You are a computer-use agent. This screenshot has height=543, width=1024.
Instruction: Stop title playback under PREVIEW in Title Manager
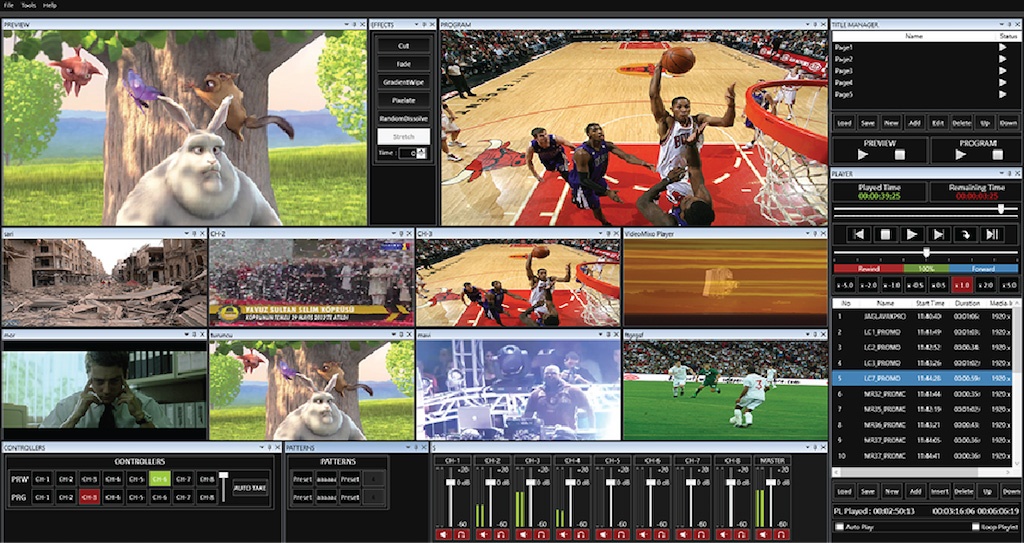point(900,155)
